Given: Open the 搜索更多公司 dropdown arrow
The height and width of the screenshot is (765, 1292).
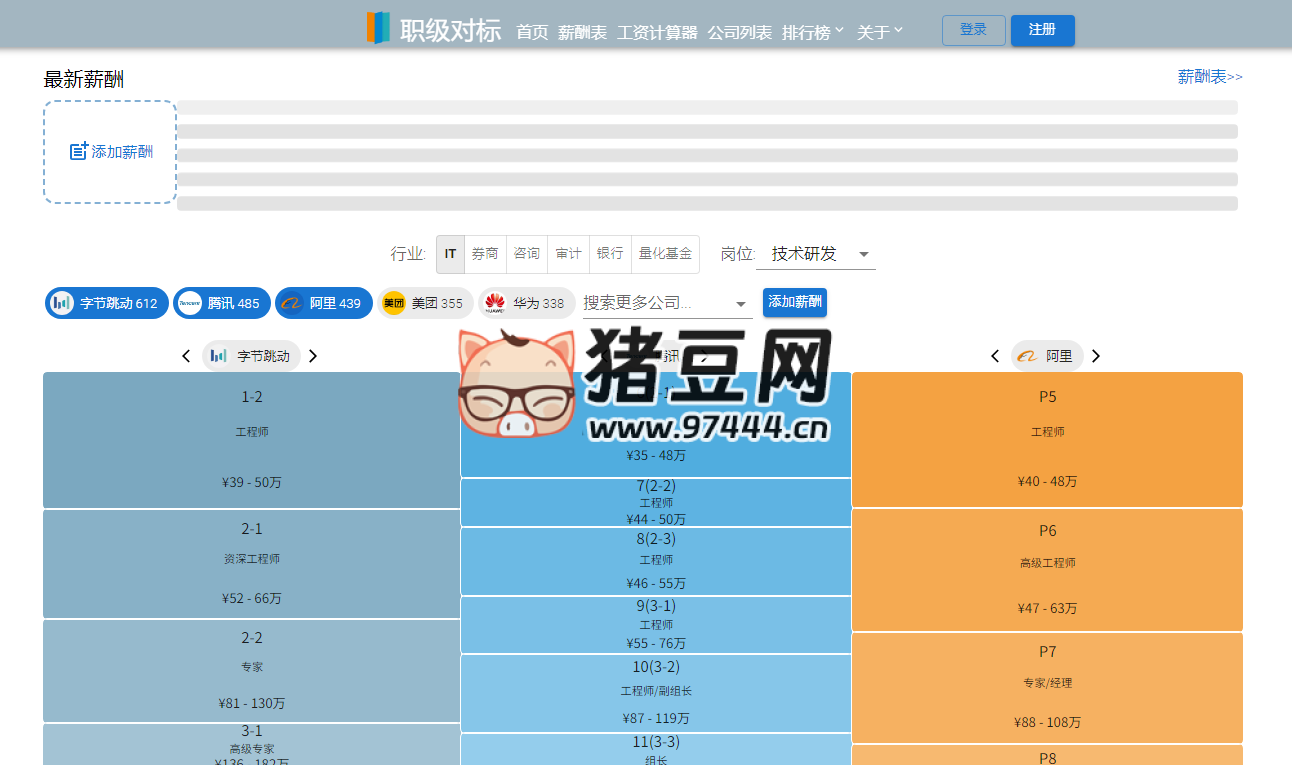Looking at the screenshot, I should coord(741,302).
